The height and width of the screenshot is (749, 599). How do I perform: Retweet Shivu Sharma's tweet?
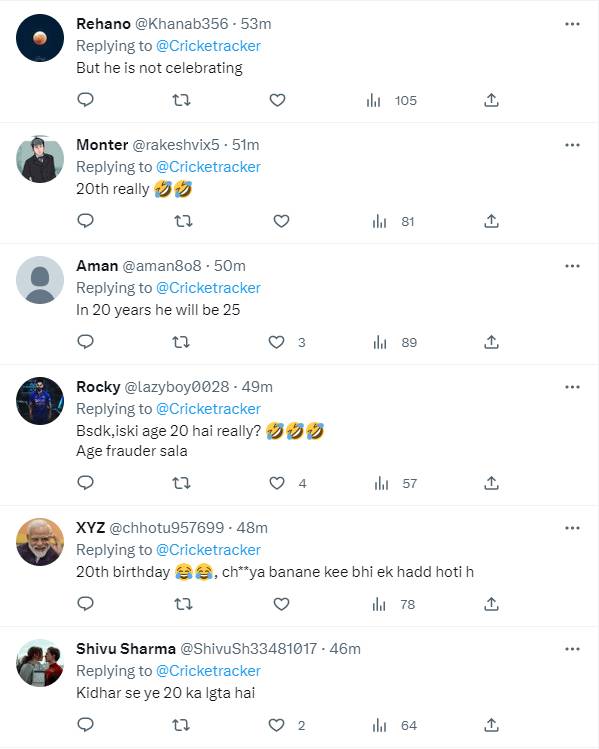(181, 725)
